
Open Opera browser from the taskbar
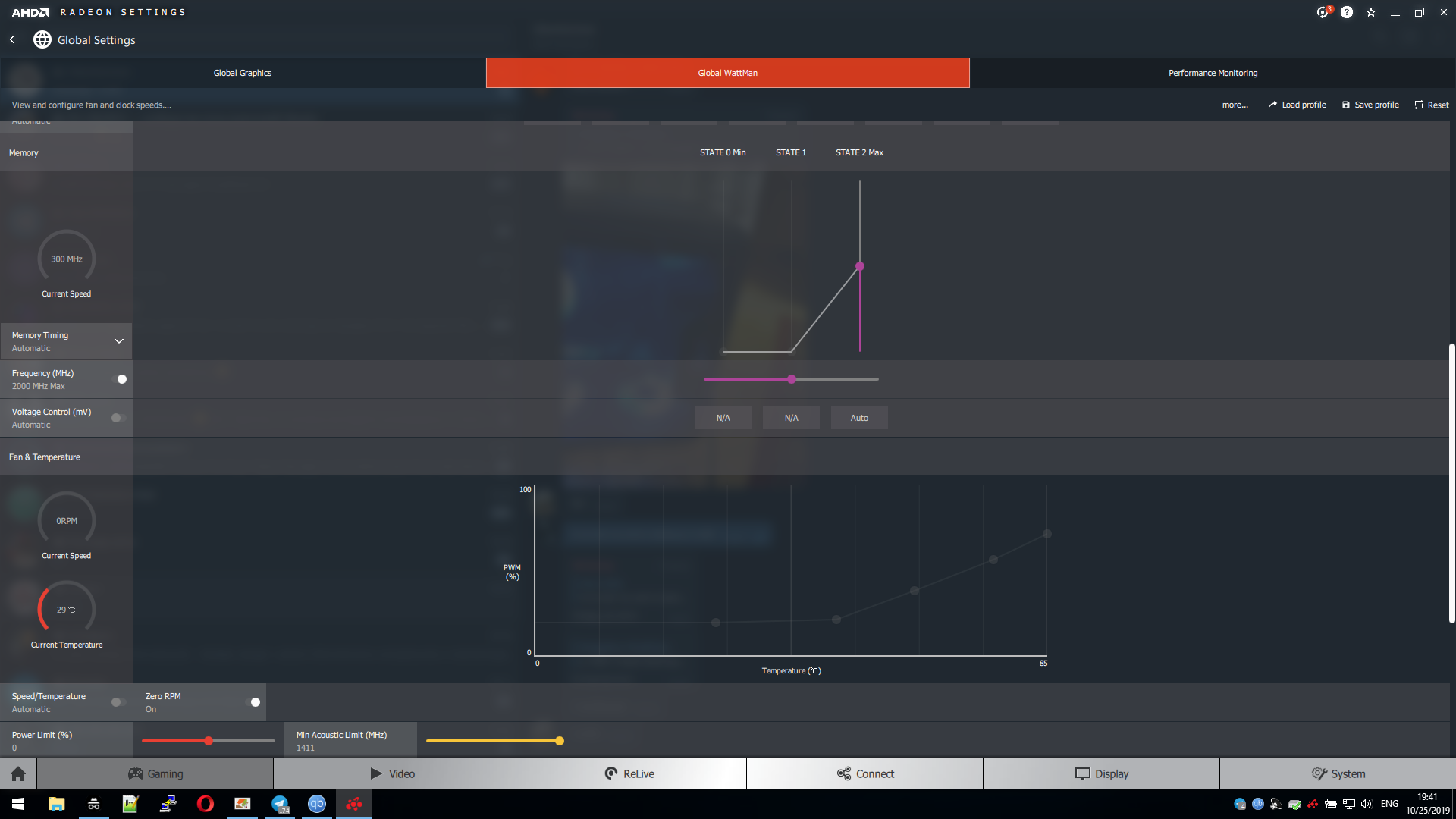pos(205,804)
